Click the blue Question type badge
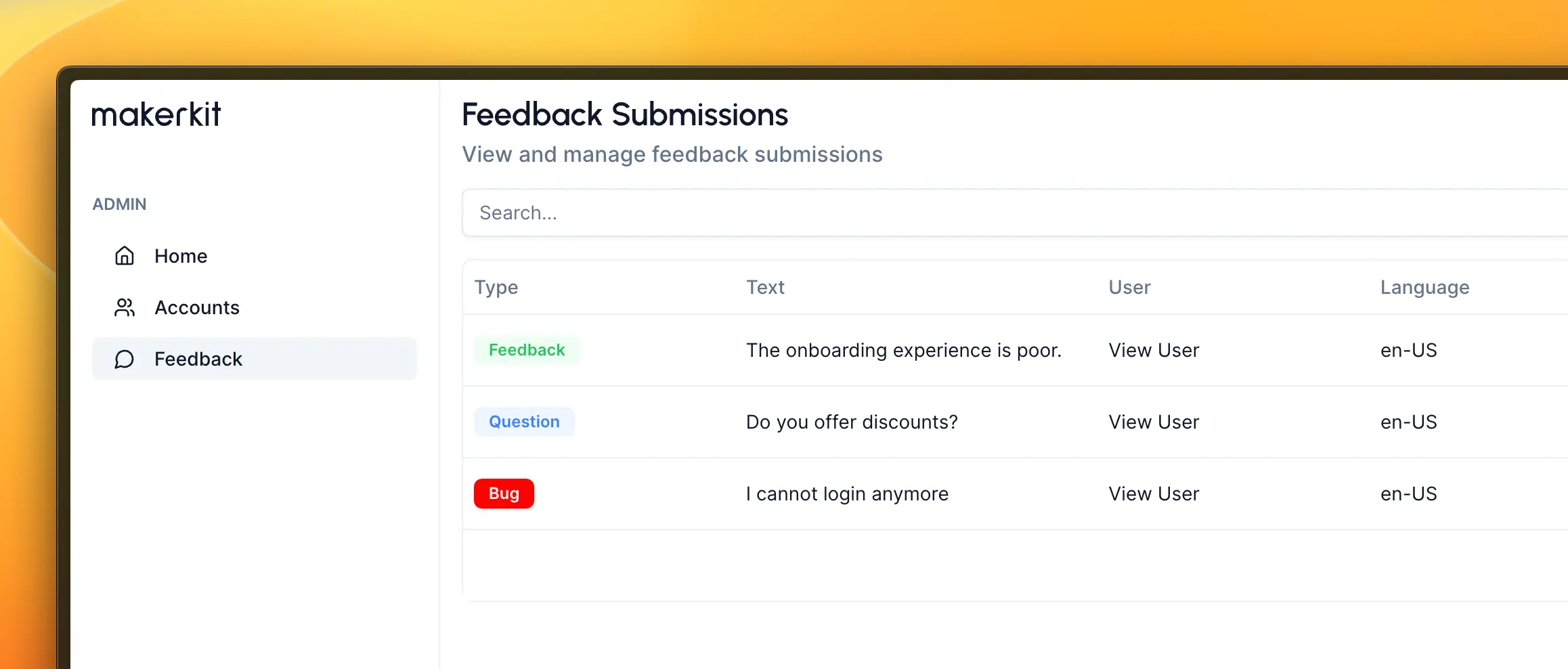Image resolution: width=1568 pixels, height=669 pixels. pos(524,422)
